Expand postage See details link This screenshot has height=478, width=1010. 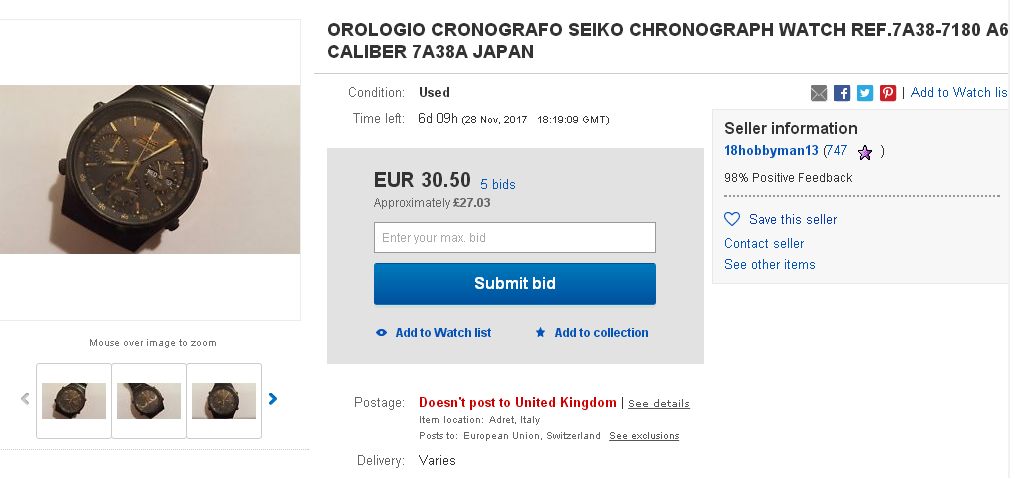click(x=659, y=404)
